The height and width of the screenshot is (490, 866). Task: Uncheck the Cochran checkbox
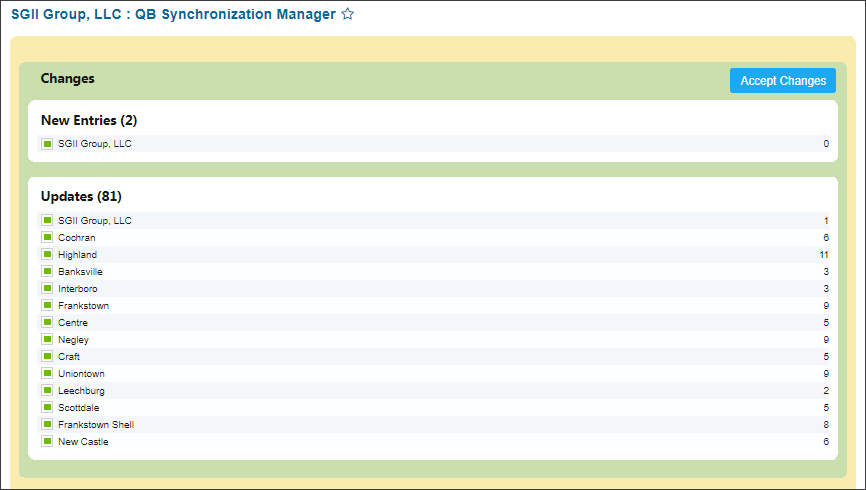click(47, 238)
